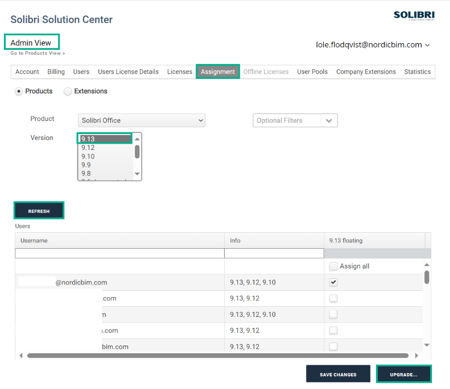Check the Assign all checkbox
The height and width of the screenshot is (389, 450).
coord(333,266)
